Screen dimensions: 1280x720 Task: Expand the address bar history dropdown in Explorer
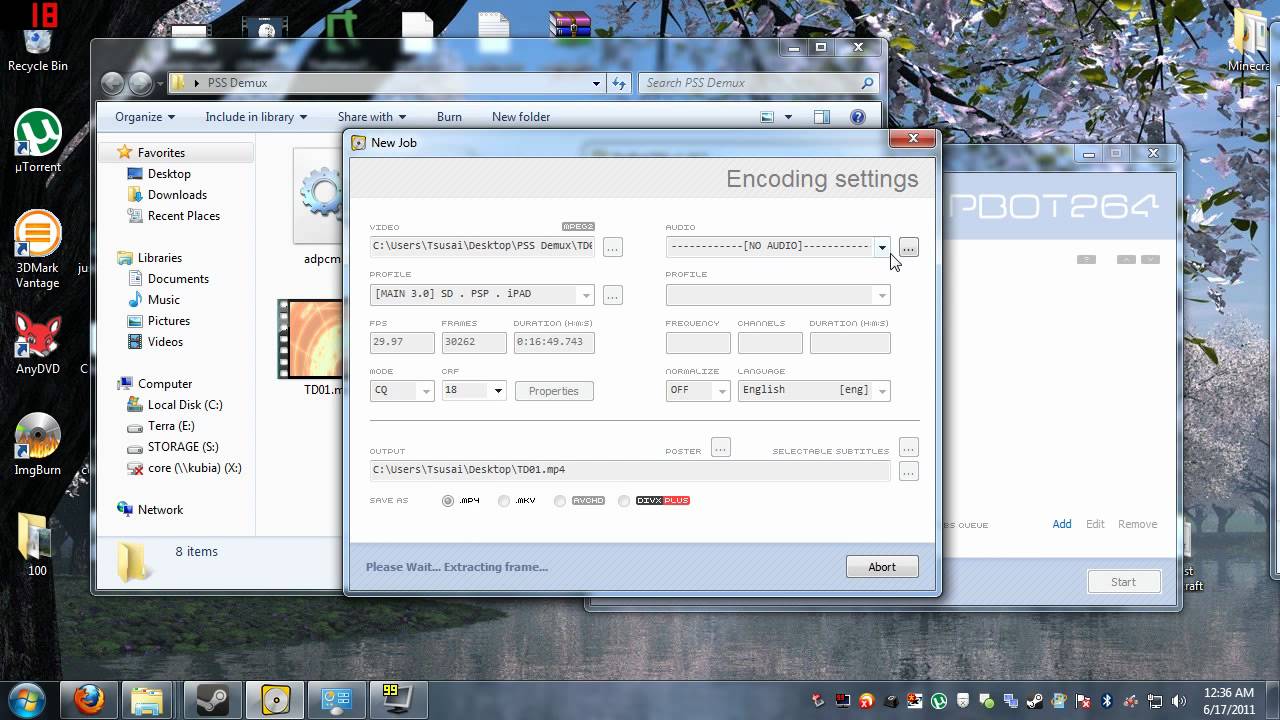pos(596,83)
